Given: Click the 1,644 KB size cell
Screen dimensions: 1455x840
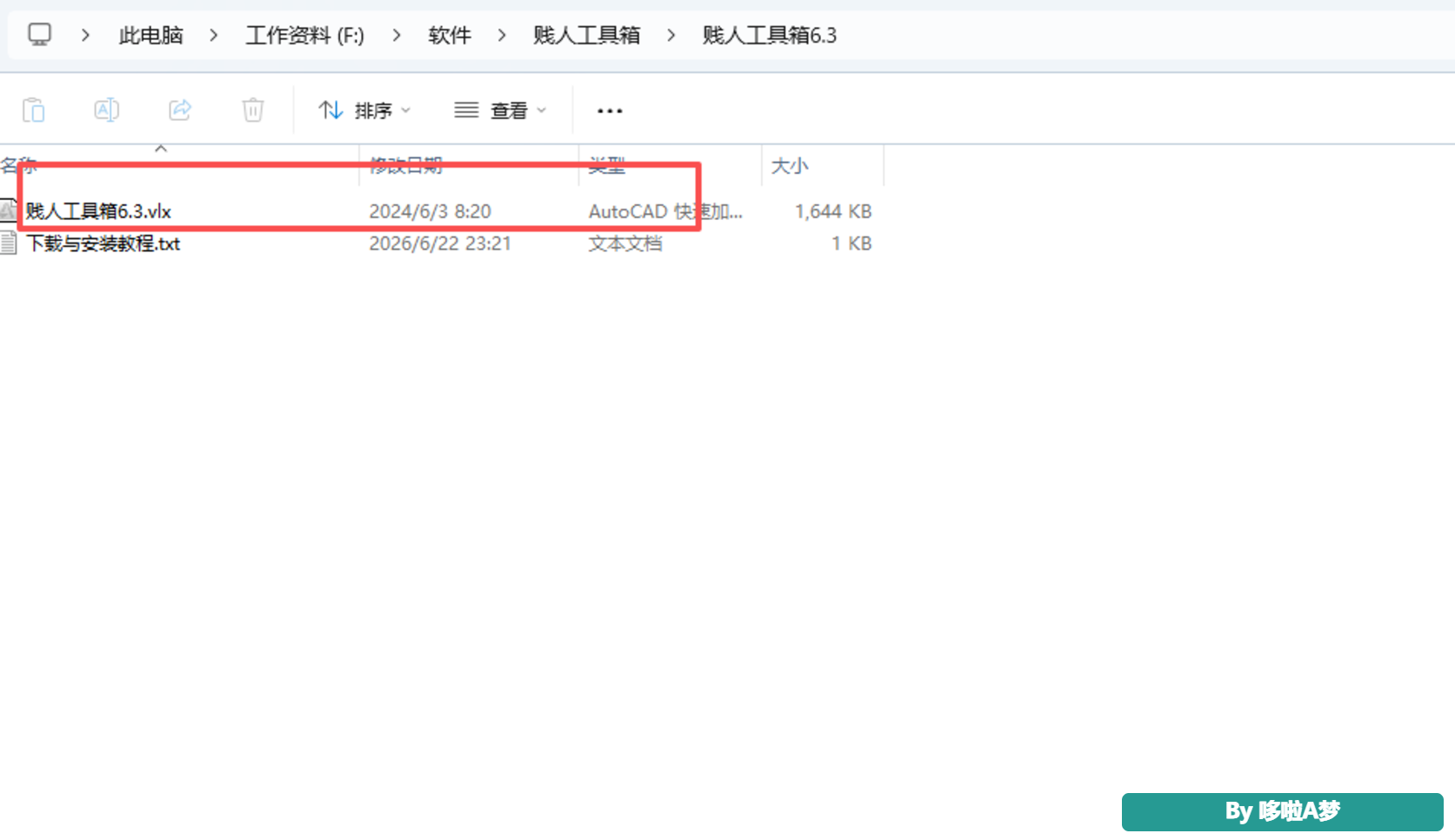Looking at the screenshot, I should pos(833,211).
